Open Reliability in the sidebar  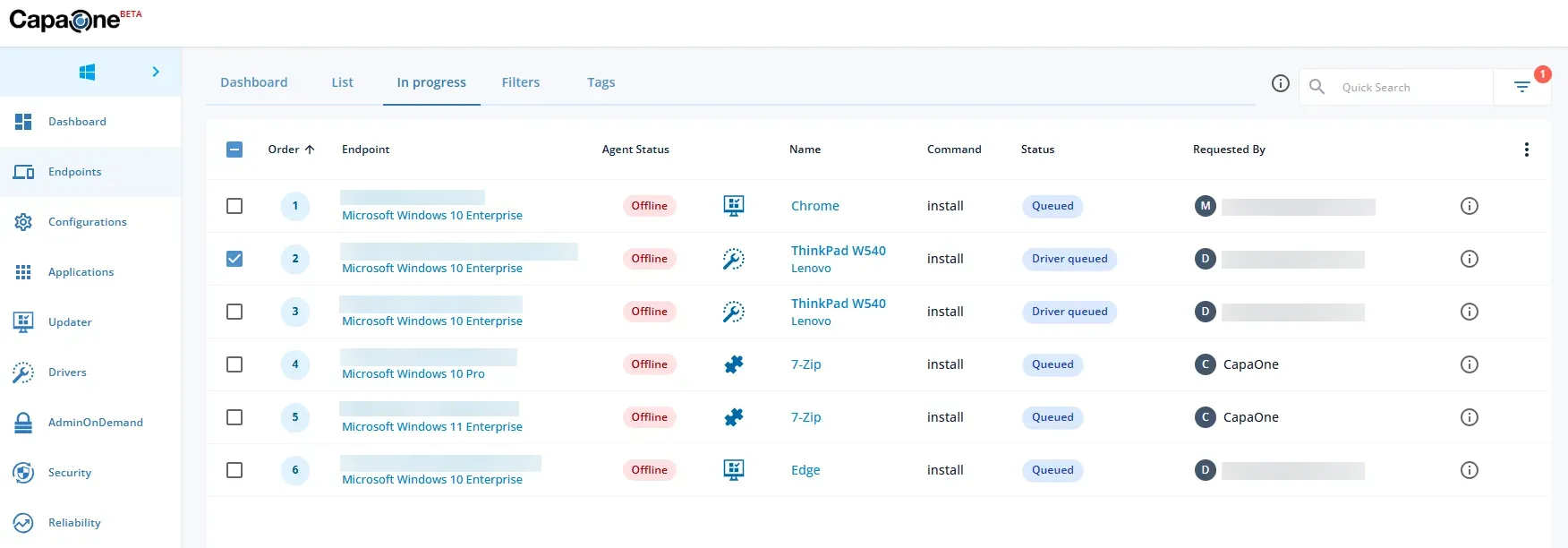tap(90, 523)
